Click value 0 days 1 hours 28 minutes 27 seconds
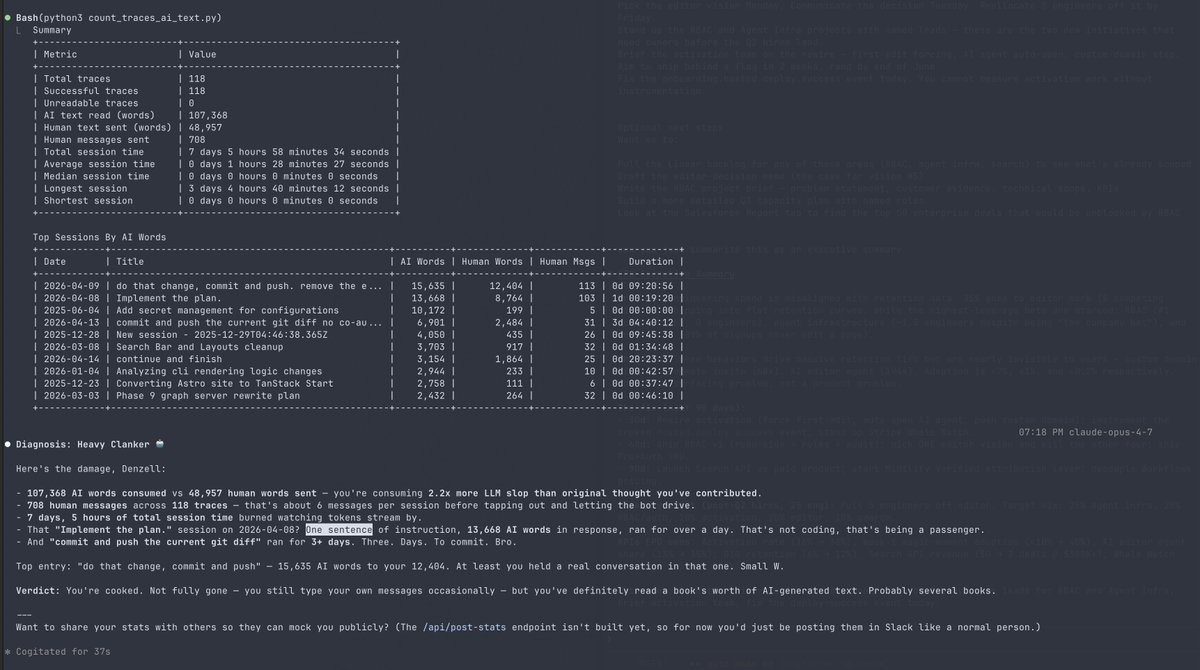The width and height of the screenshot is (1200, 670). (288, 163)
